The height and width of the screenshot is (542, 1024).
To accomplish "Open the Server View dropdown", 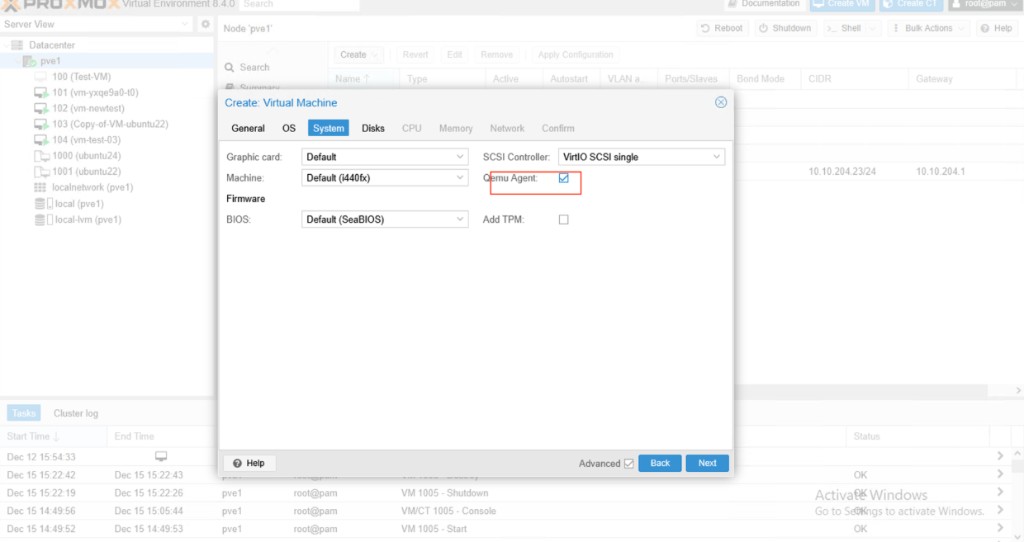I will point(95,24).
